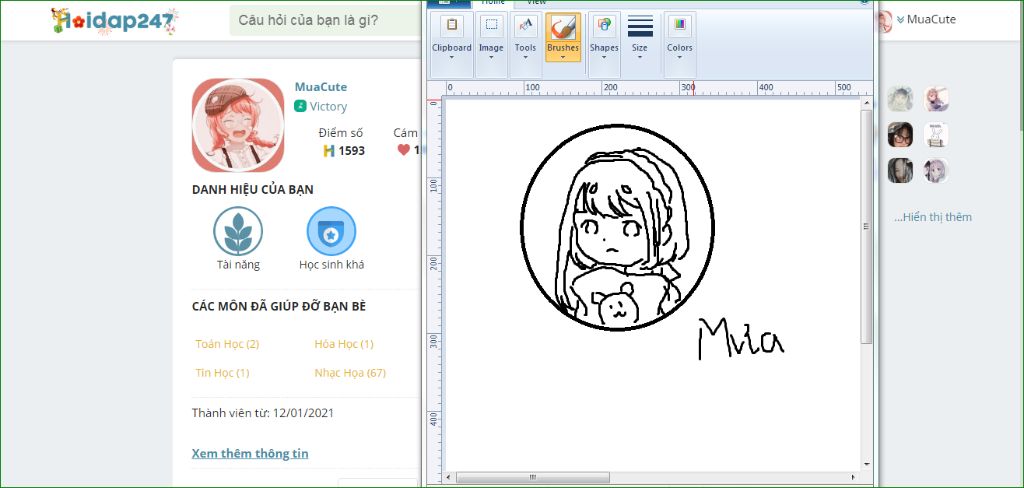Click the 'CÁC MÔN ĐÃ GIÚP ĐỠ BẠN BÈ' heading
The height and width of the screenshot is (488, 1024).
(279, 306)
